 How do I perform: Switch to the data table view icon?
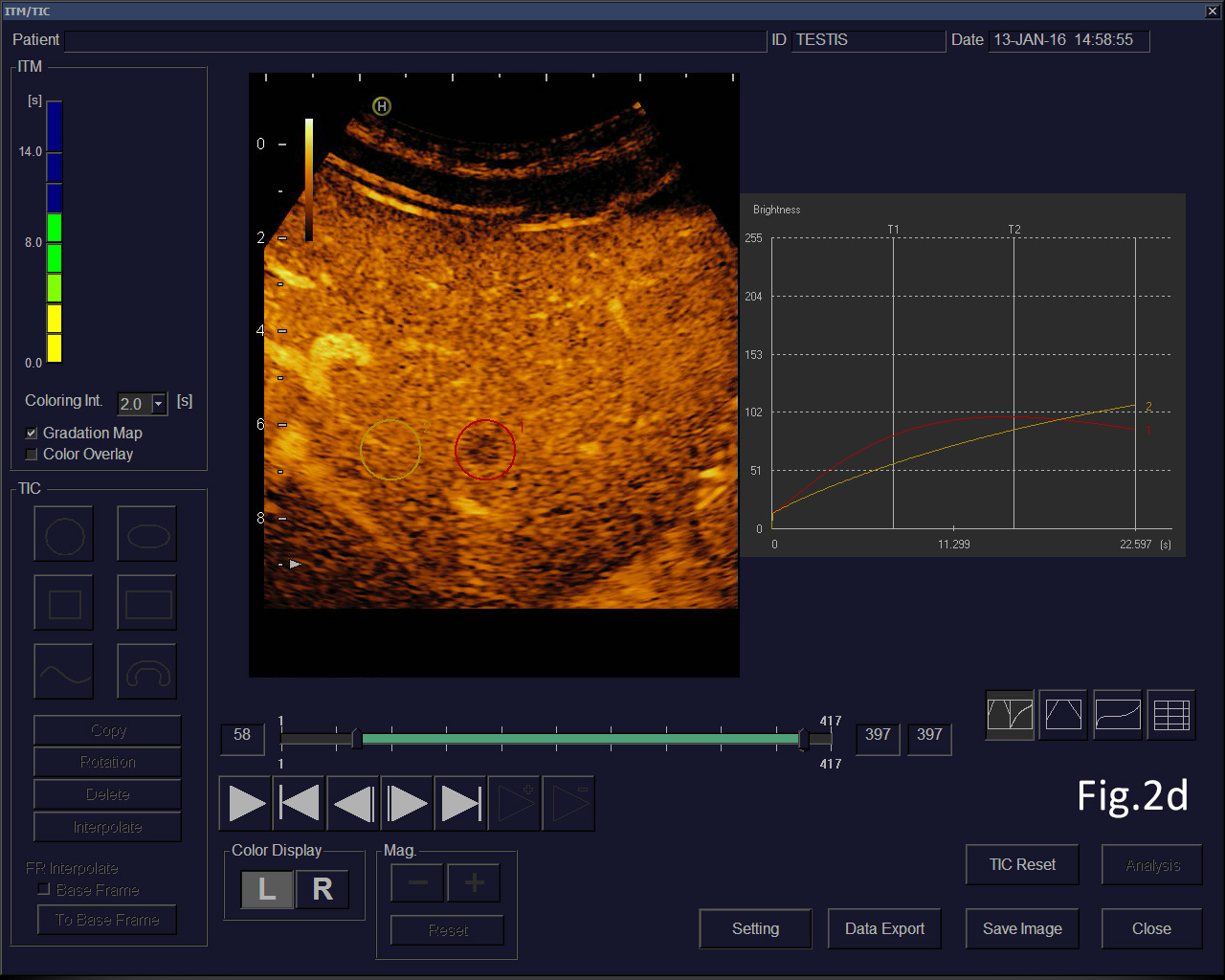[1171, 715]
